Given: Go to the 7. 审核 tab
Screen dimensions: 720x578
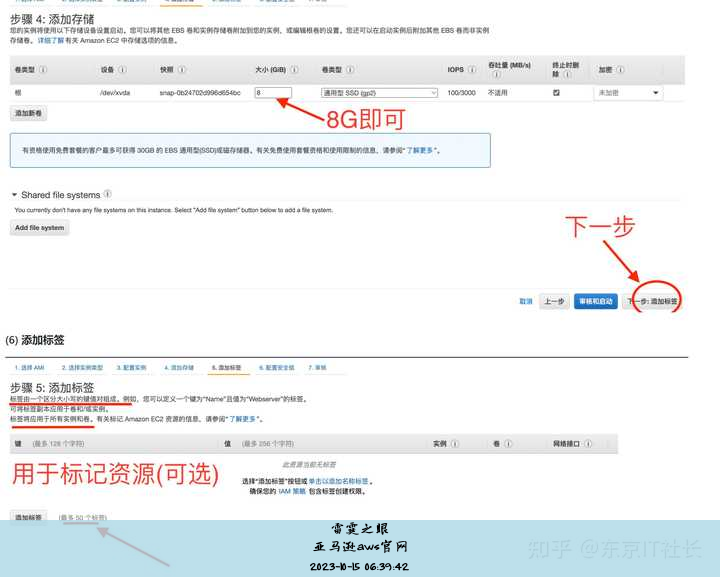Looking at the screenshot, I should coord(317,368).
